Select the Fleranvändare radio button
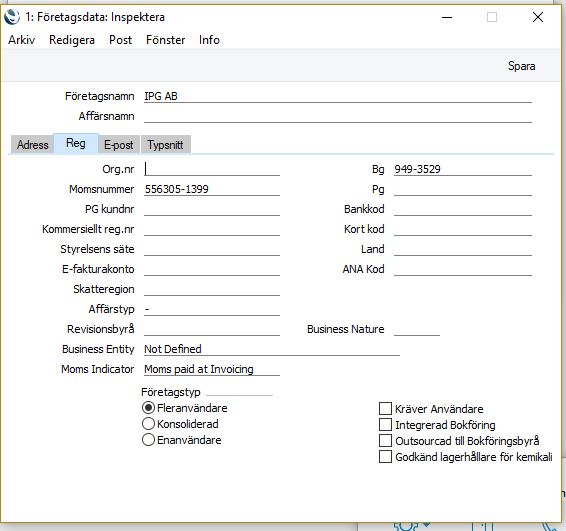566x531 pixels. point(148,408)
